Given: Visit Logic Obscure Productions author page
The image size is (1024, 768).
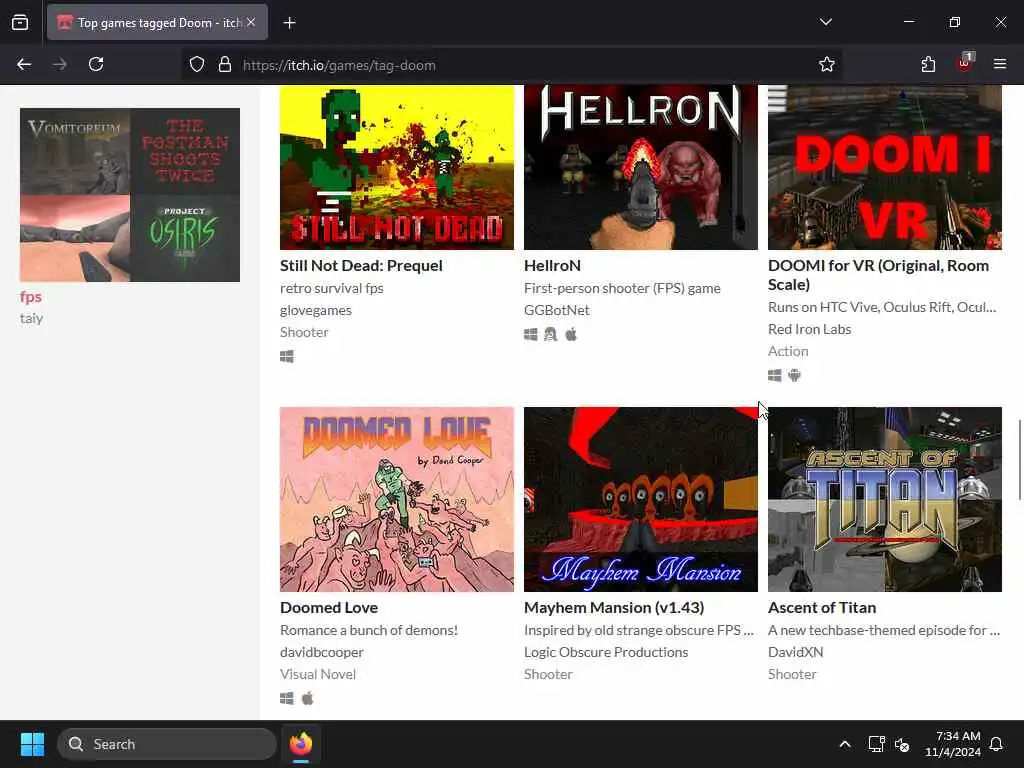Looking at the screenshot, I should 606,652.
